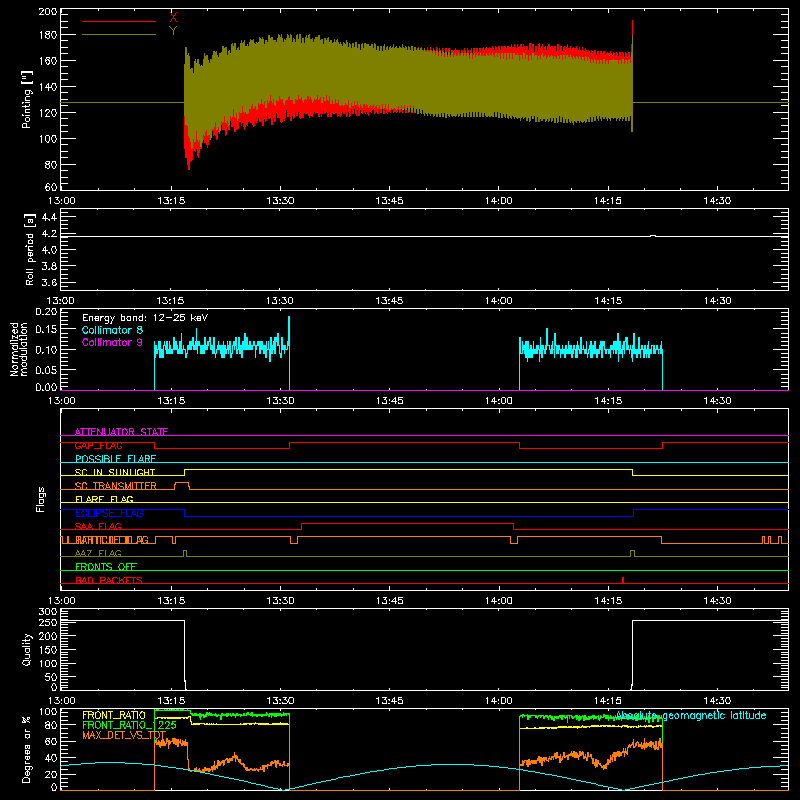800x800 pixels.
Task: Click the yellow FRONT_RATIO legend entry
Action: (114, 715)
